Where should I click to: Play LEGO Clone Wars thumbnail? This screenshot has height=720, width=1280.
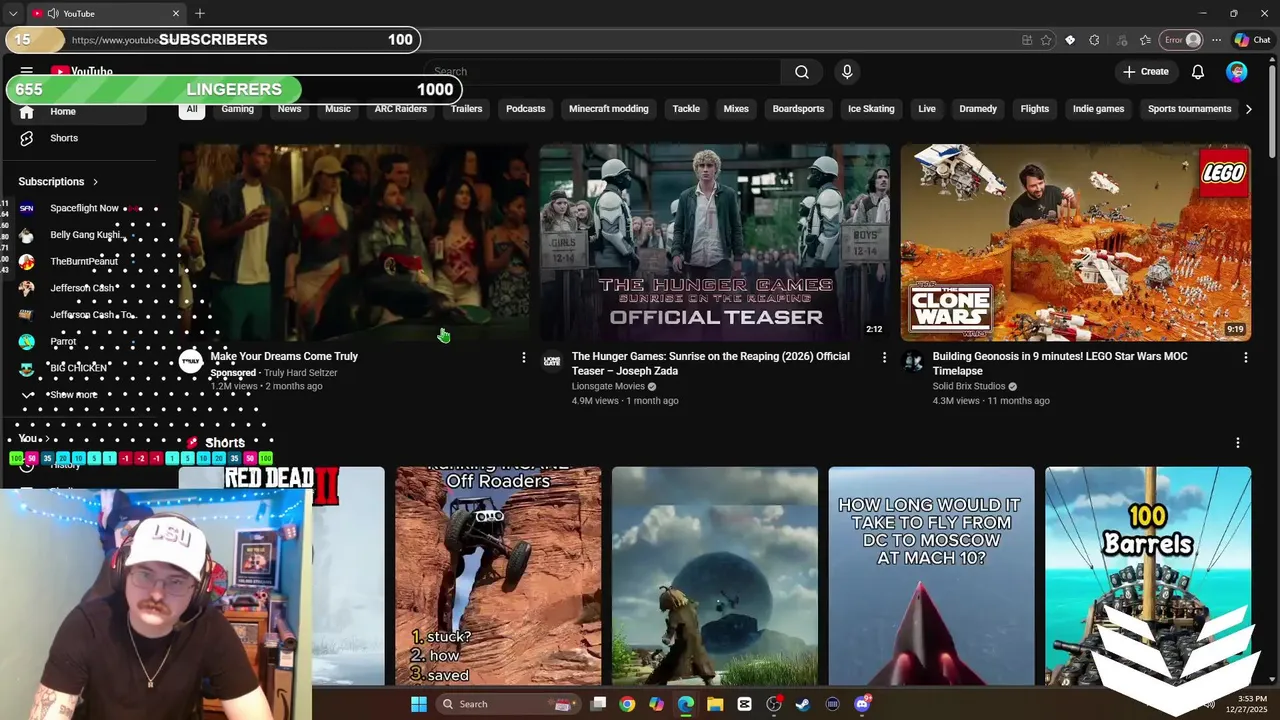coord(1076,243)
